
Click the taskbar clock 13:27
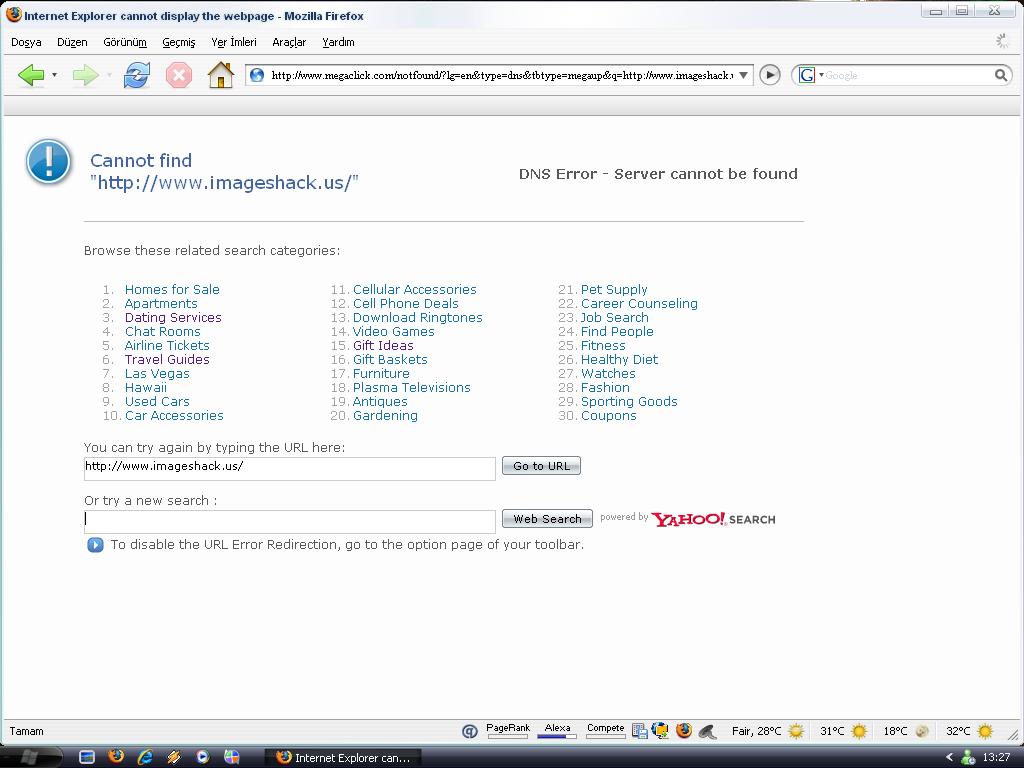click(996, 758)
